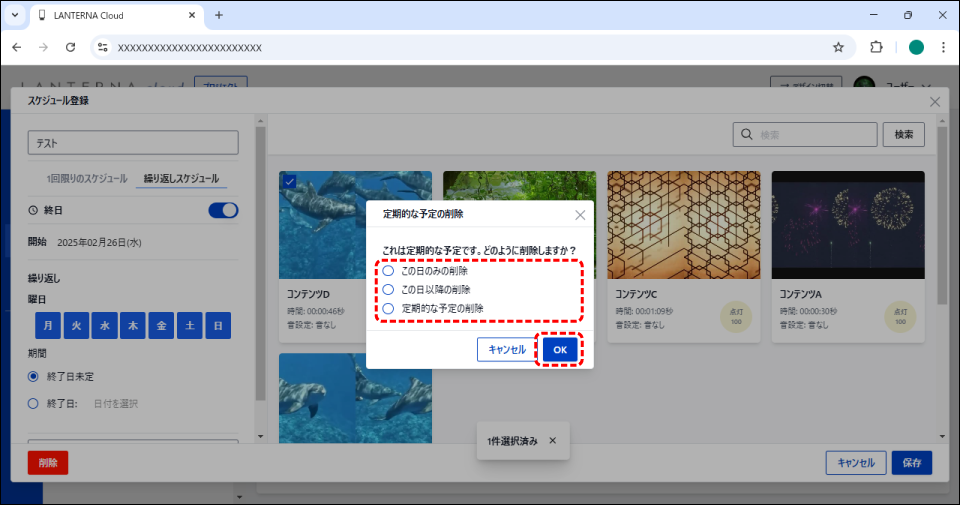Select この日のみの削除 radio option
Viewport: 960px width, 505px height.
click(x=388, y=271)
